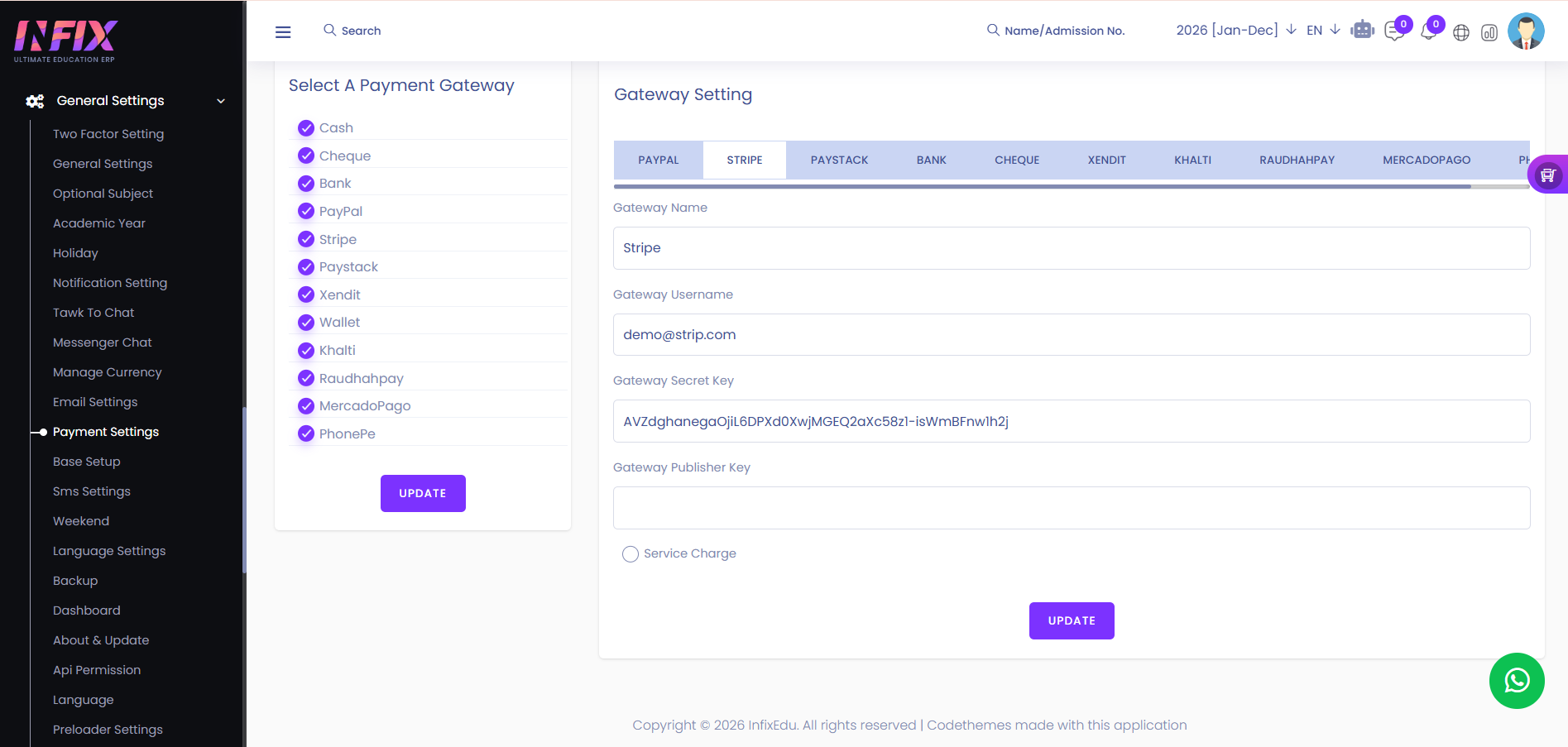Open Manage Currency in sidebar
This screenshot has width=1568, height=747.
(x=108, y=372)
